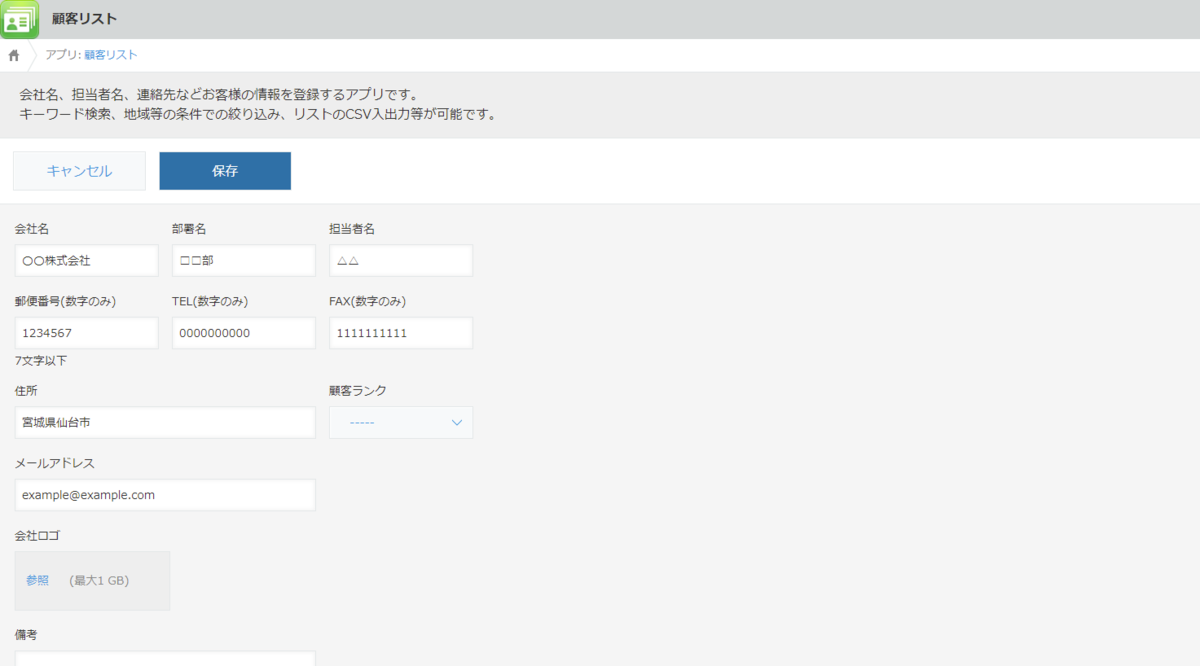1200x666 pixels.
Task: Click the TEL field with 0000000000
Action: [243, 332]
